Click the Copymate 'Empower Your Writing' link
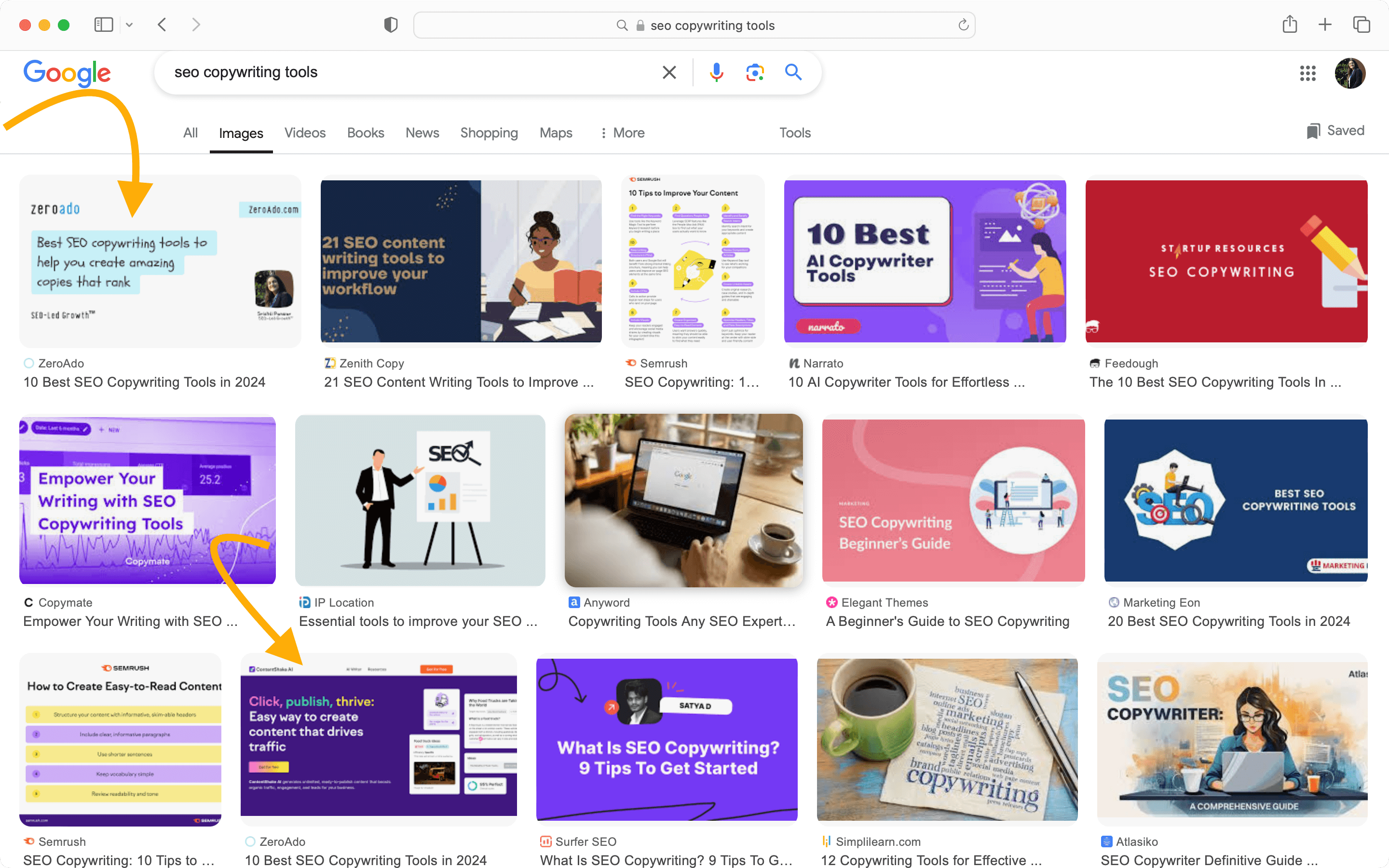Image resolution: width=1389 pixels, height=868 pixels. pyautogui.click(x=130, y=621)
